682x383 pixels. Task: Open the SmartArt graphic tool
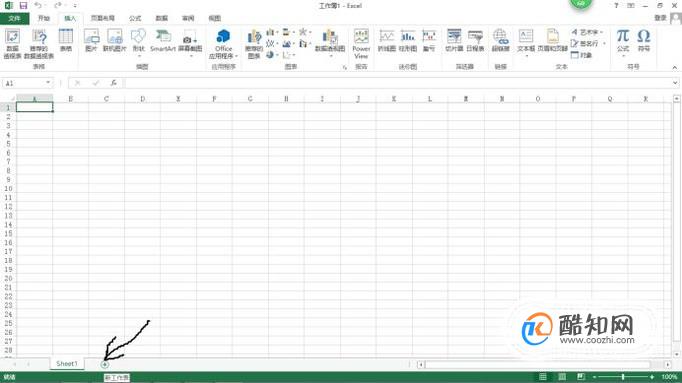click(163, 40)
